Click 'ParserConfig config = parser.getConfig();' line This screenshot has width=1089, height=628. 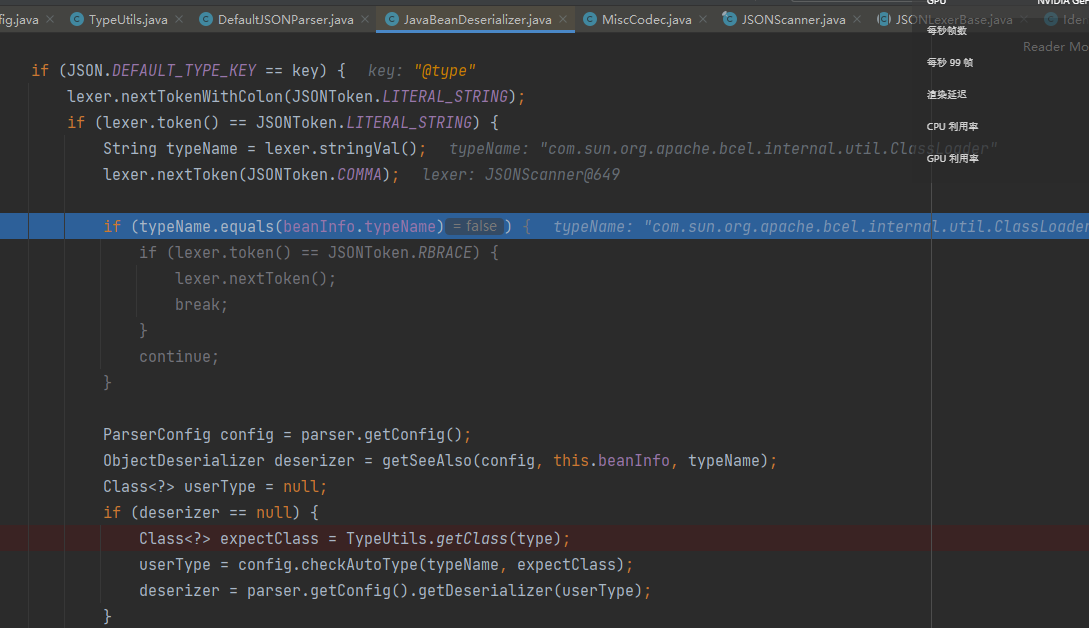click(287, 435)
